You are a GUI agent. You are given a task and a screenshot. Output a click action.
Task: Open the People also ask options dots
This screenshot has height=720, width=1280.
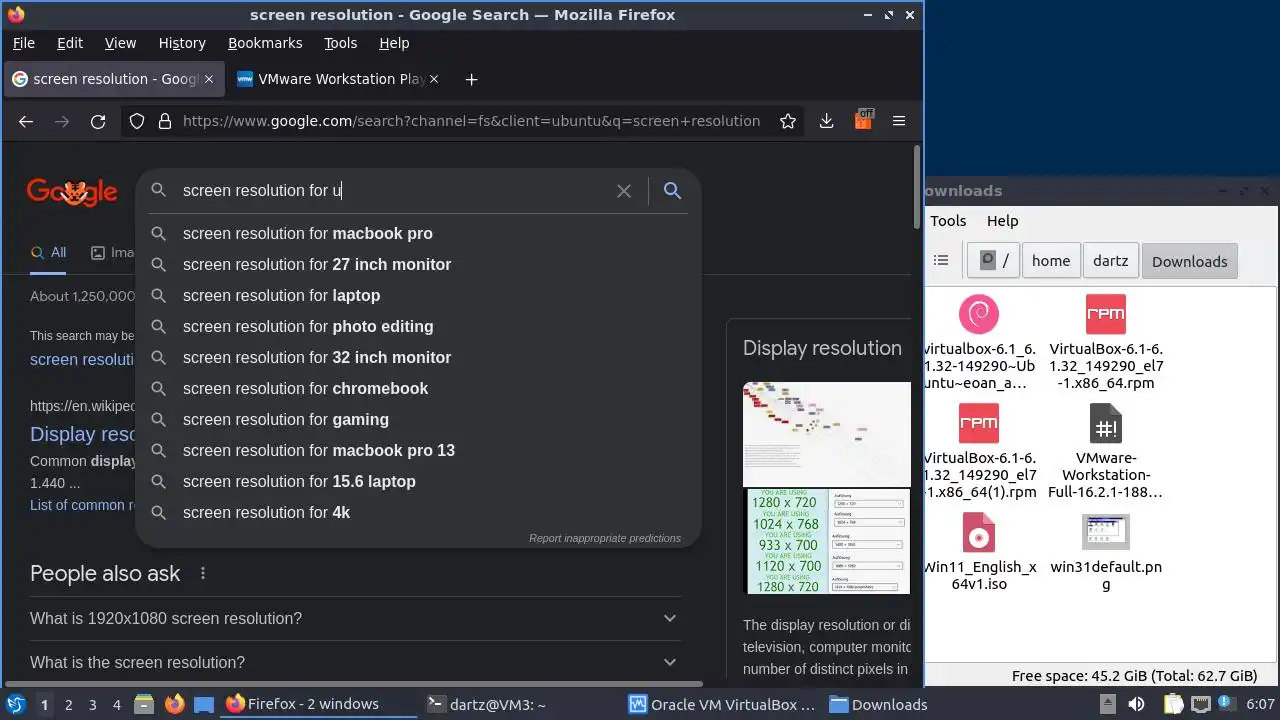[203, 573]
